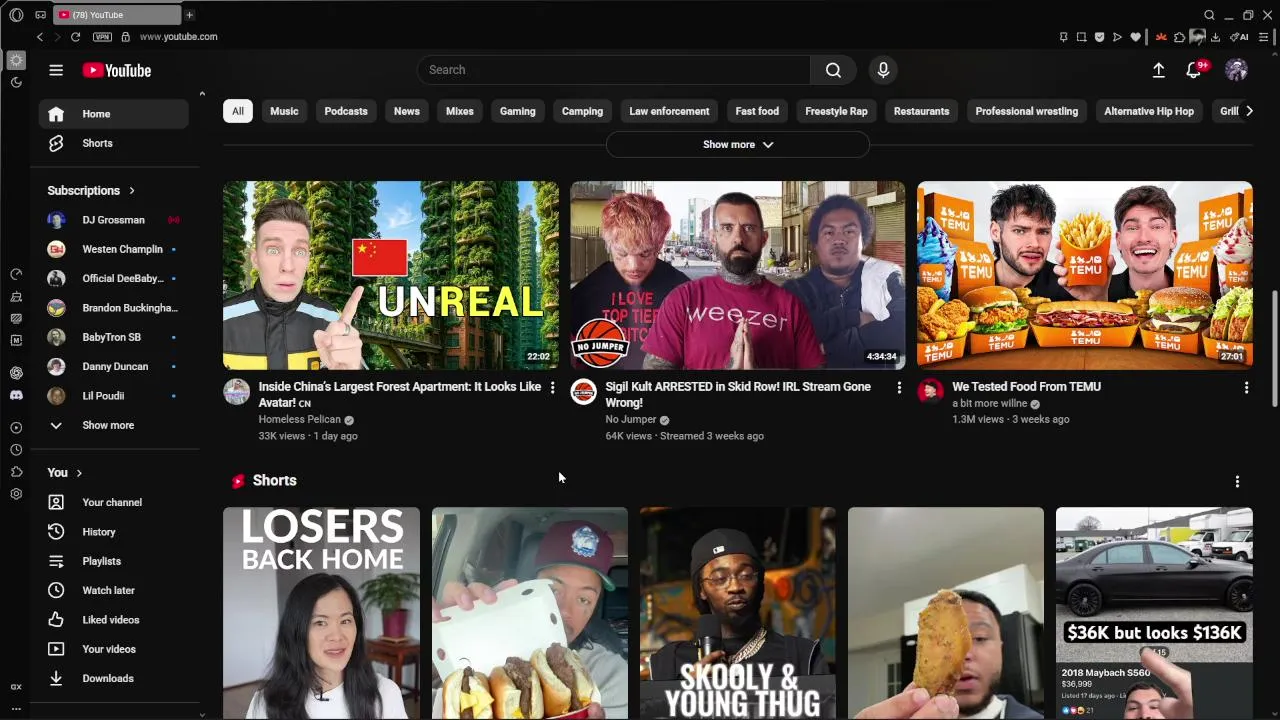Open options for Sigil Kult ARRESTED video

899,387
